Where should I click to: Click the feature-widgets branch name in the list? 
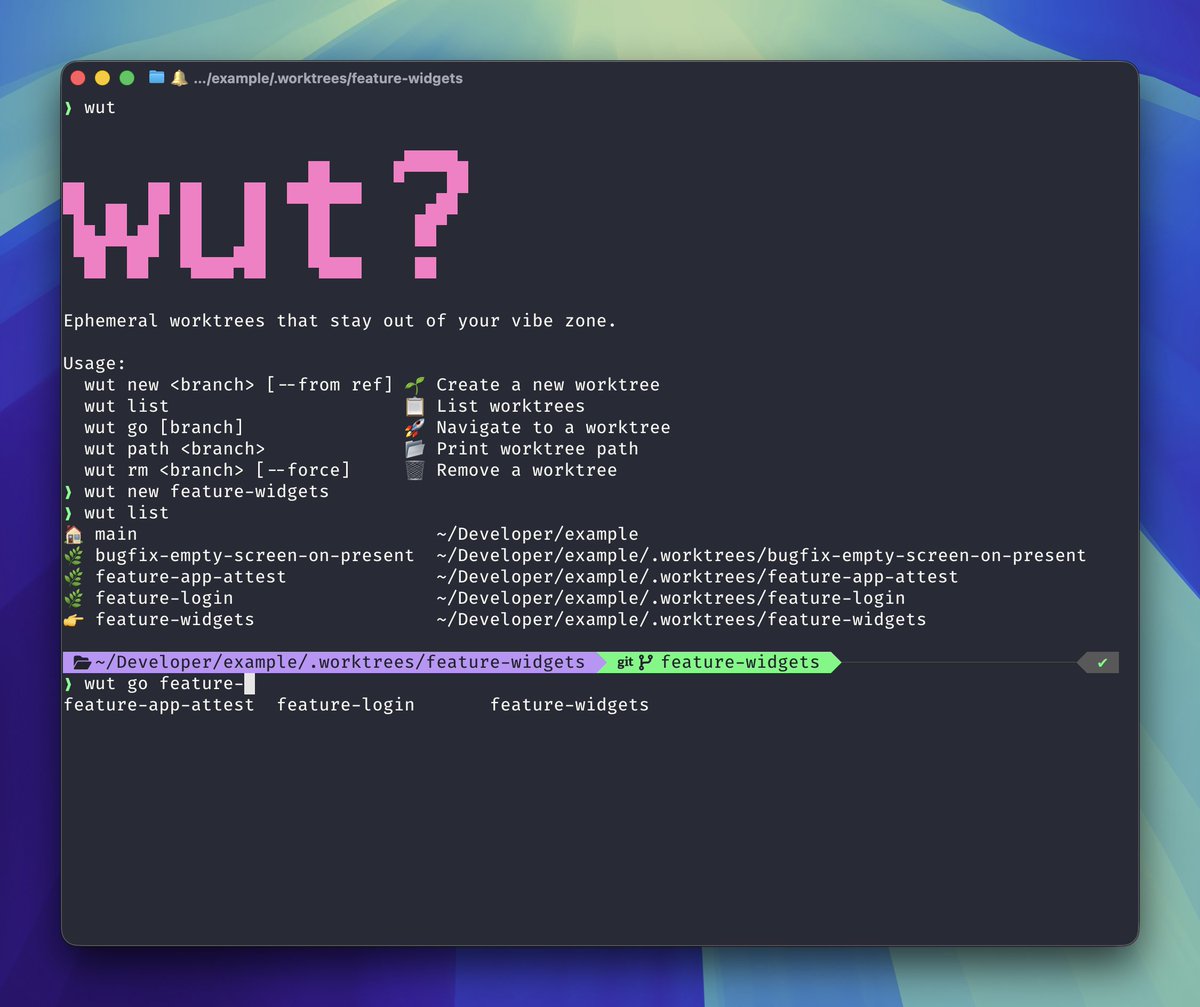175,619
